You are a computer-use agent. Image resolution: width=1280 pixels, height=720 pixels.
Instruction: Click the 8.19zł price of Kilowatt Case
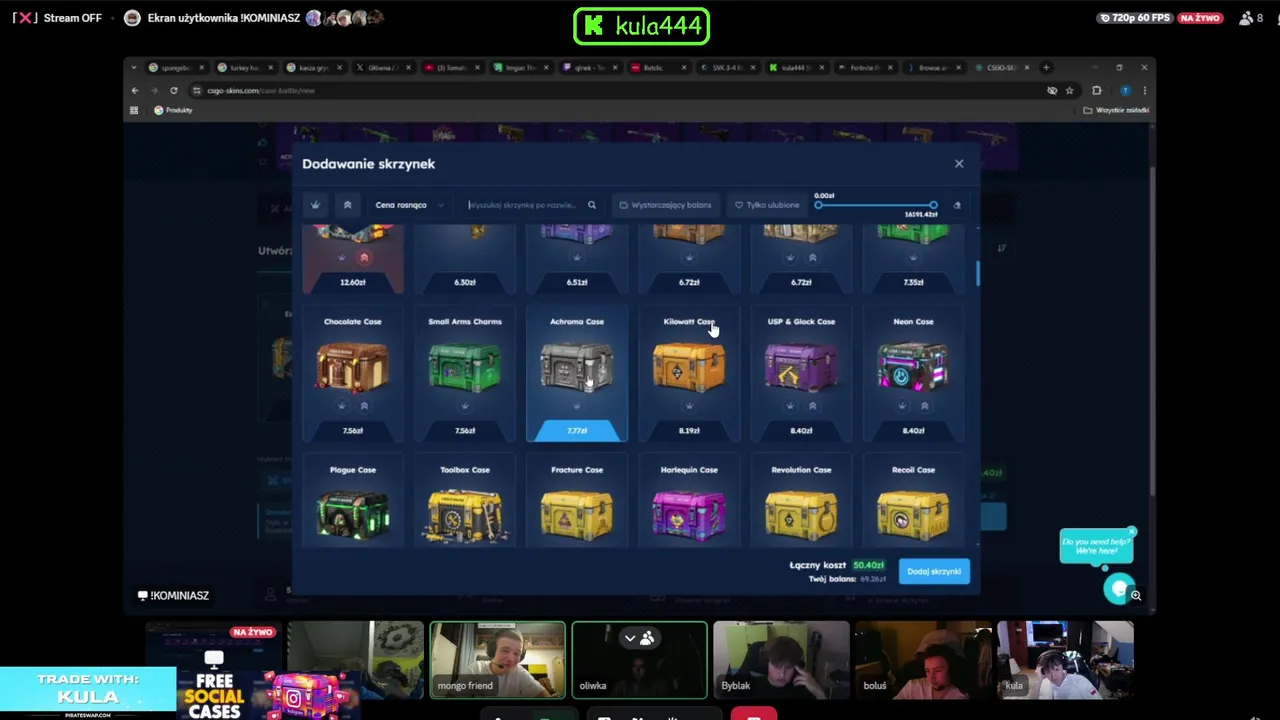689,431
